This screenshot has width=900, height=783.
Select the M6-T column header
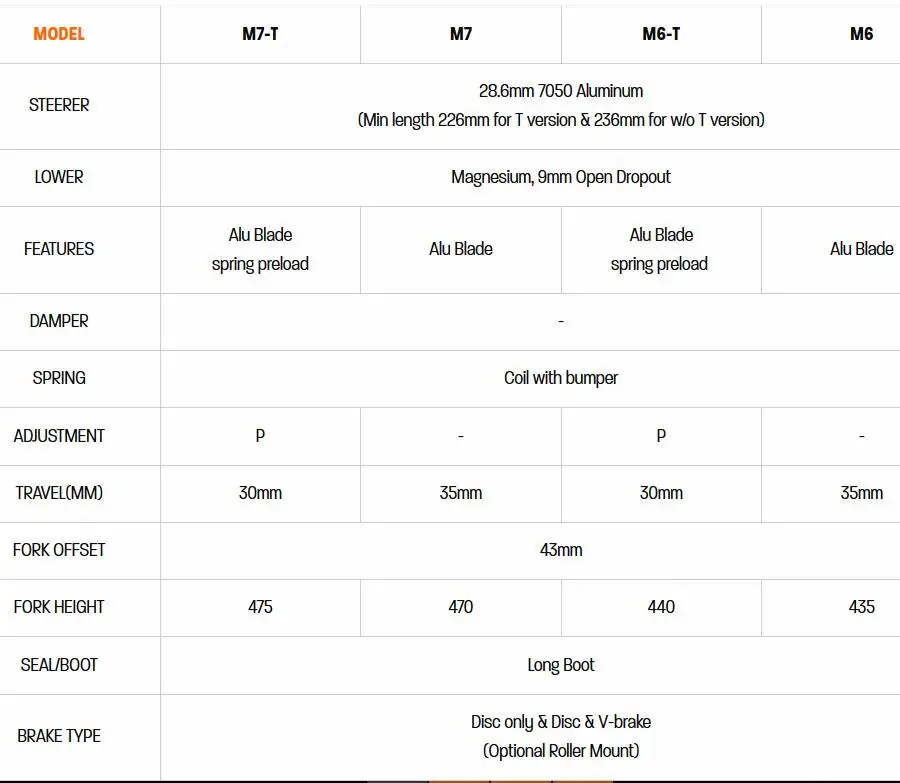pos(661,34)
